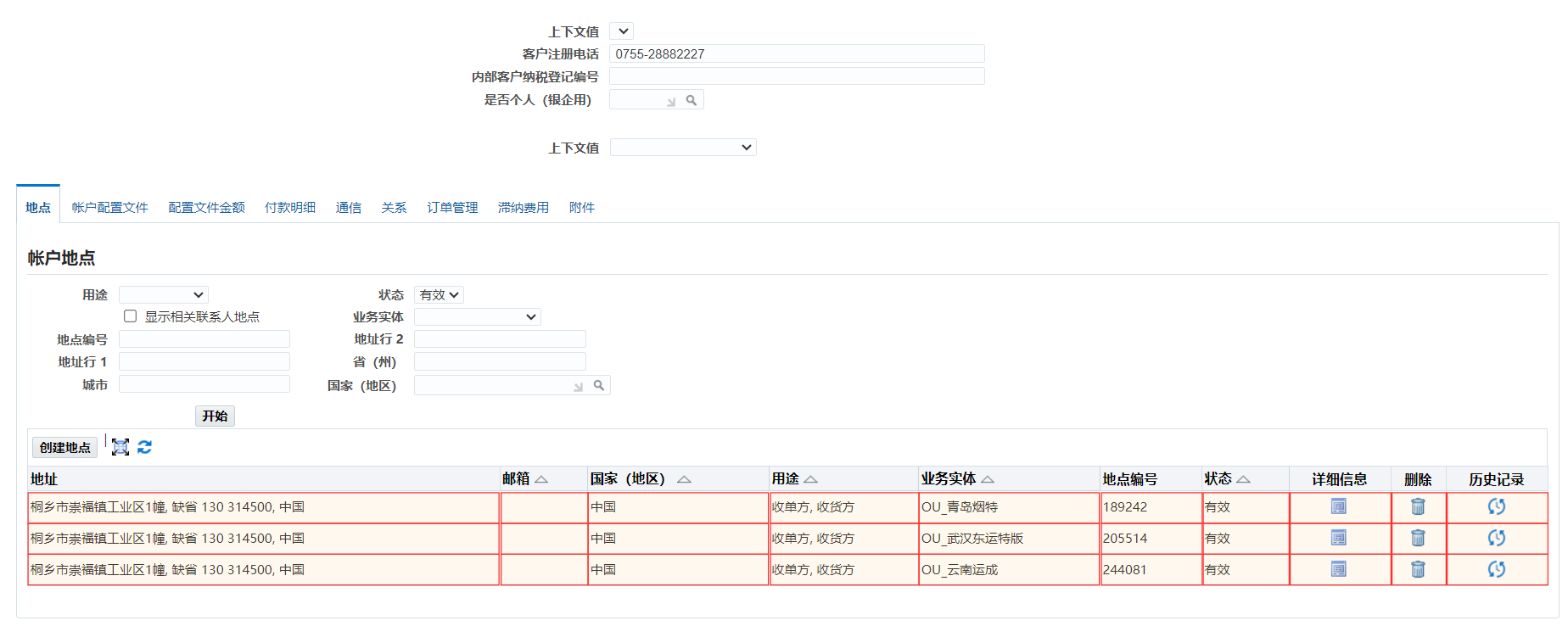The image size is (1568, 626).
Task: Switch to the 帐户配置文件 tab
Action: (x=109, y=208)
